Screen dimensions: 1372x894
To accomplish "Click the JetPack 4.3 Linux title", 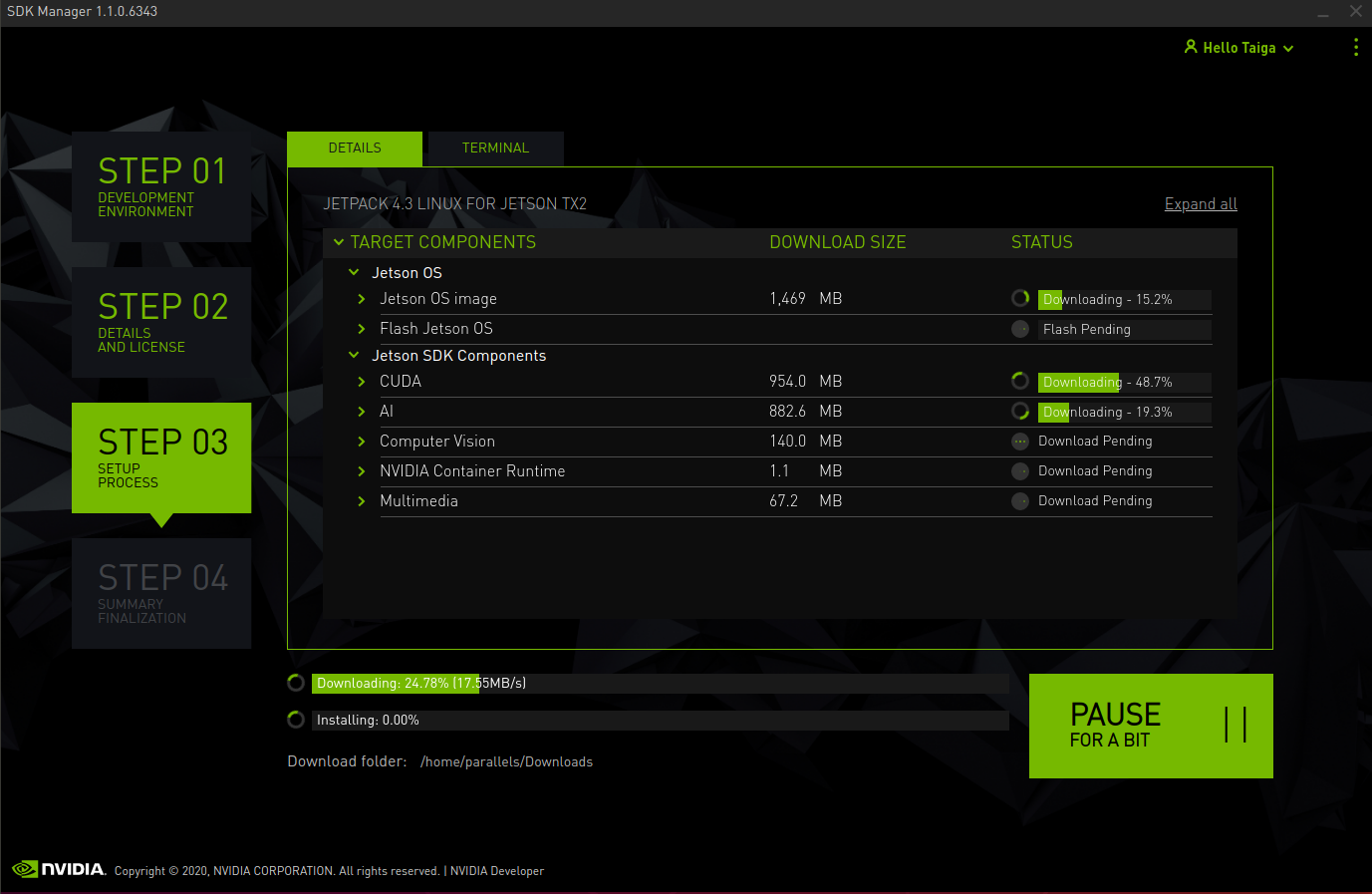I will point(454,203).
